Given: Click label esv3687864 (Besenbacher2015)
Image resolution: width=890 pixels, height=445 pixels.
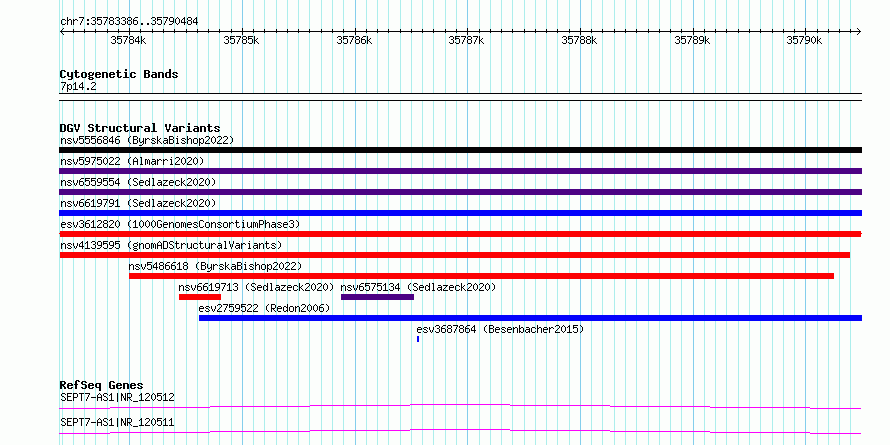Looking at the screenshot, I should tap(500, 329).
